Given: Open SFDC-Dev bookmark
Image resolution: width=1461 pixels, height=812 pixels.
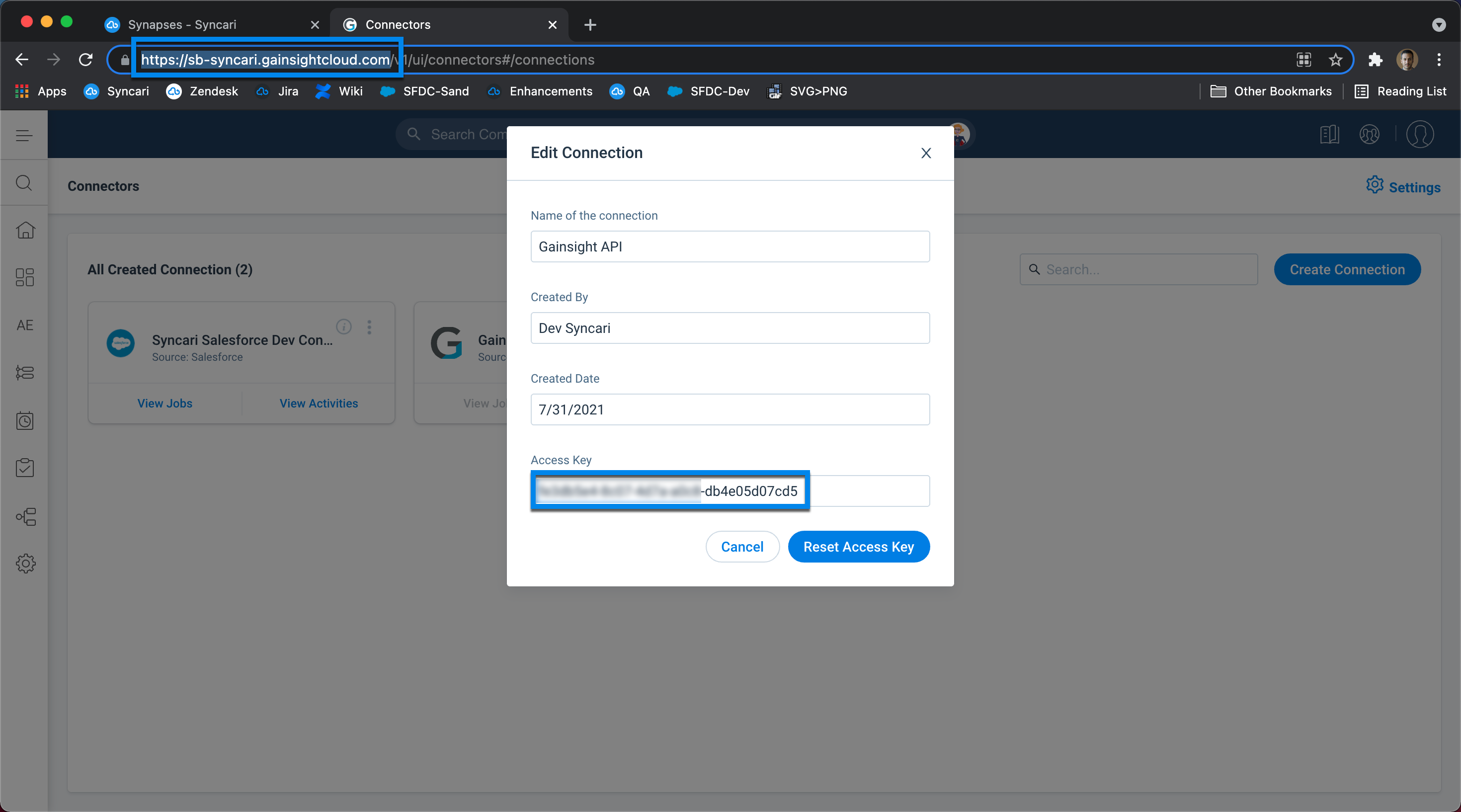Looking at the screenshot, I should 709,91.
